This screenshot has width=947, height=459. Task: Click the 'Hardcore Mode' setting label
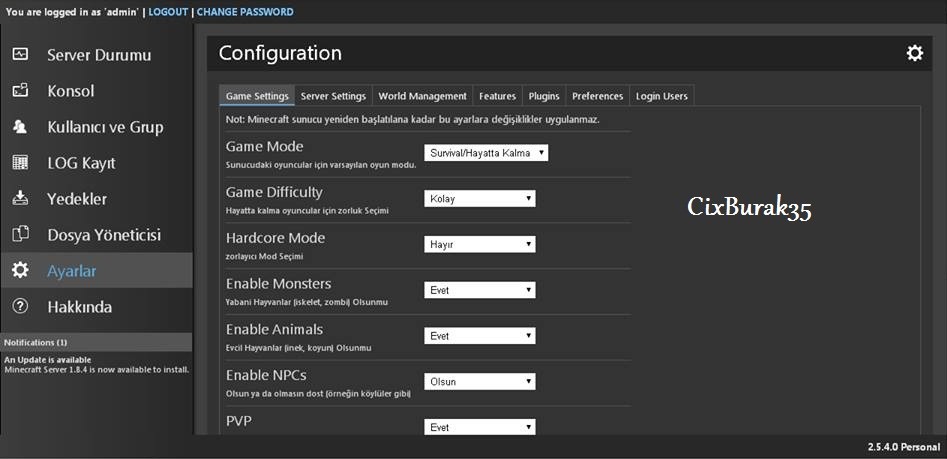[x=275, y=238]
